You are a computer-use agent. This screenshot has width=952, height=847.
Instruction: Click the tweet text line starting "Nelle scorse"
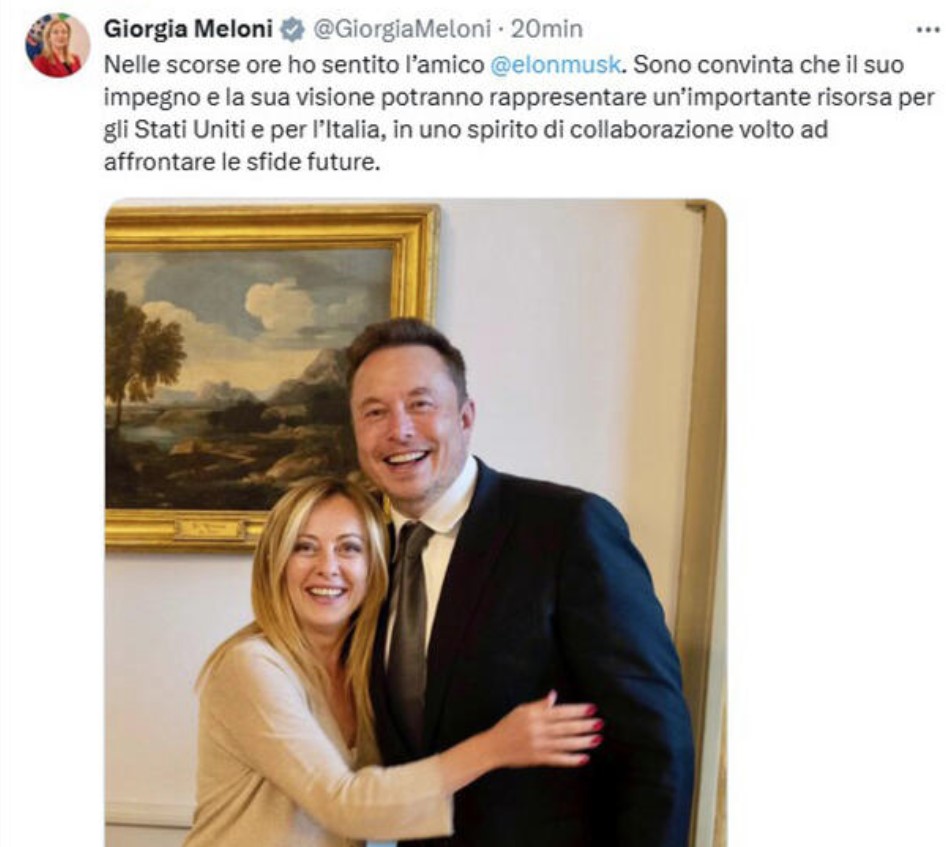pyautogui.click(x=504, y=64)
